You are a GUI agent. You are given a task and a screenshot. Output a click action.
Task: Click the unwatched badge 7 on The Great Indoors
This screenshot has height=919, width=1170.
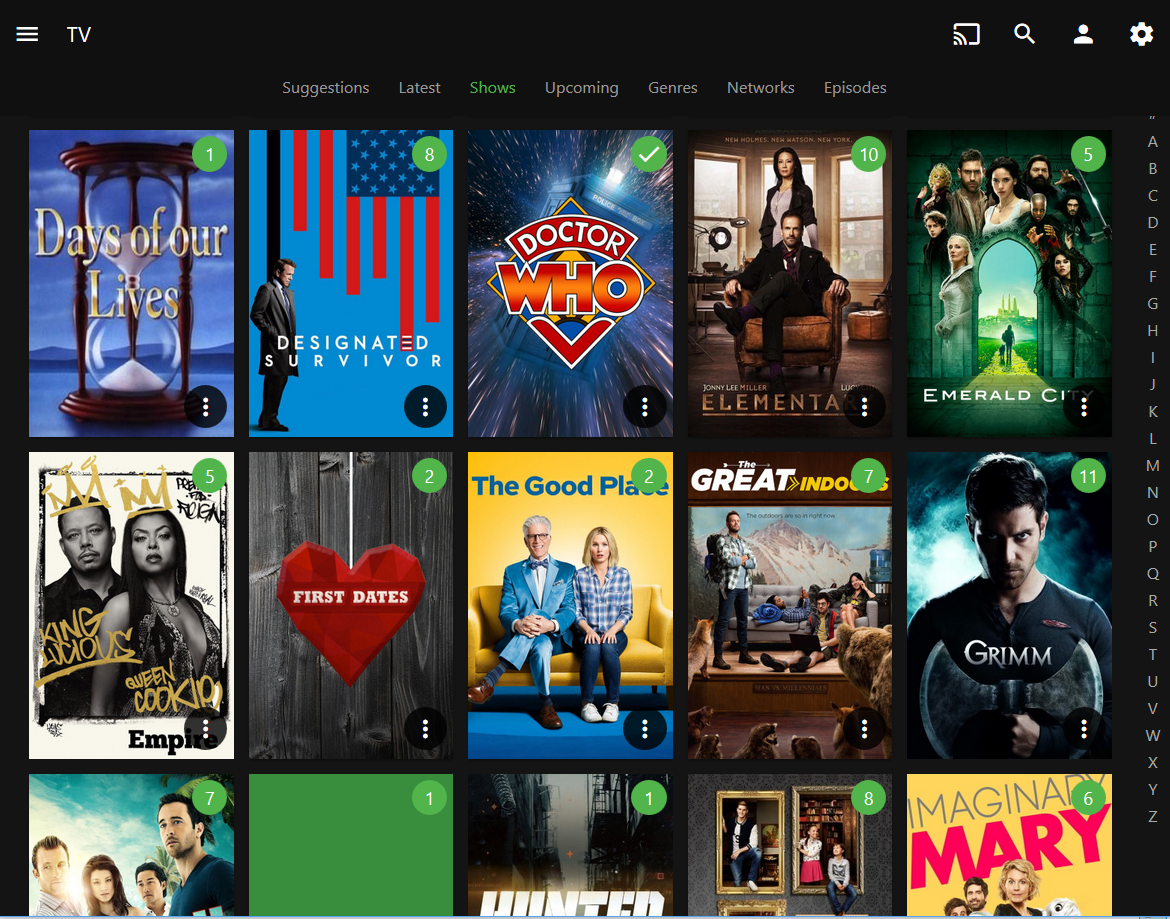click(x=869, y=476)
